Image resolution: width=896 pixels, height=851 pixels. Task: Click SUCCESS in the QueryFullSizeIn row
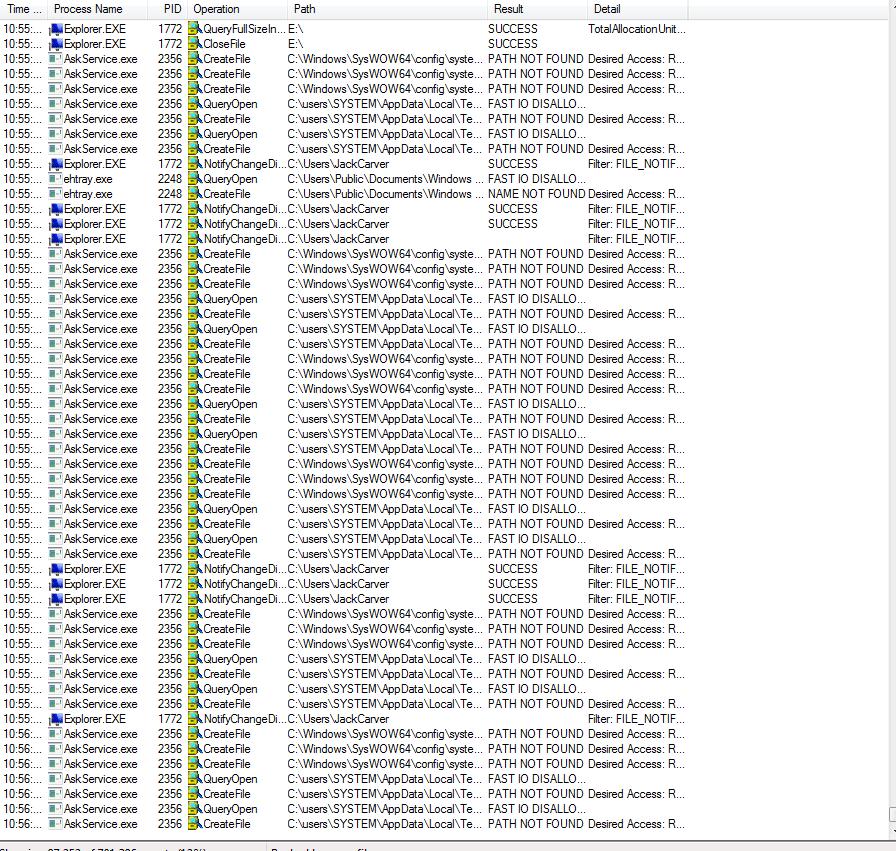[513, 29]
